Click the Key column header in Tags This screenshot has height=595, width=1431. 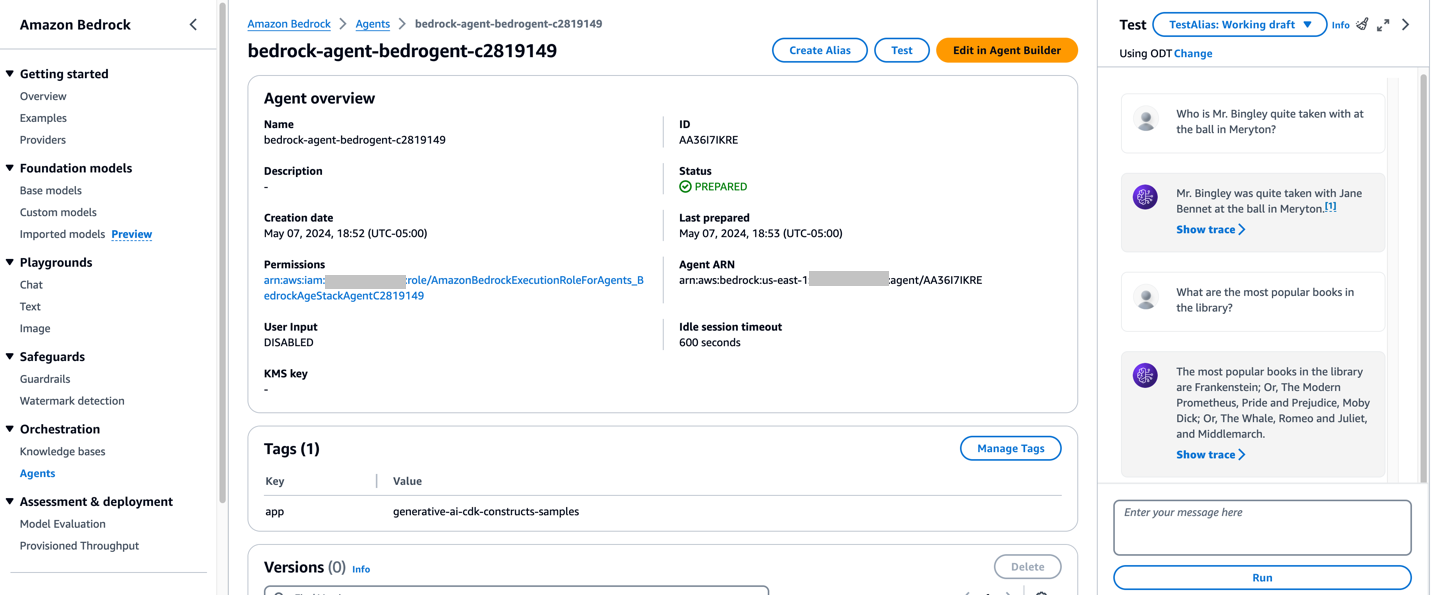click(275, 482)
